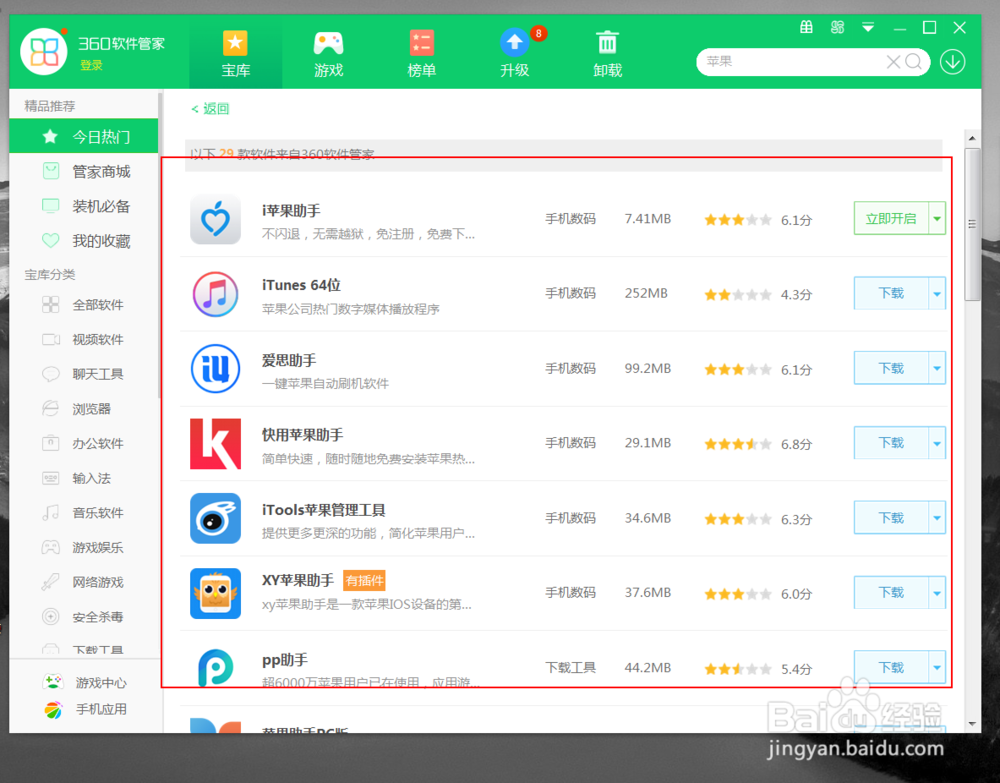Expand the dropdown beside 立即开启

tap(937, 219)
